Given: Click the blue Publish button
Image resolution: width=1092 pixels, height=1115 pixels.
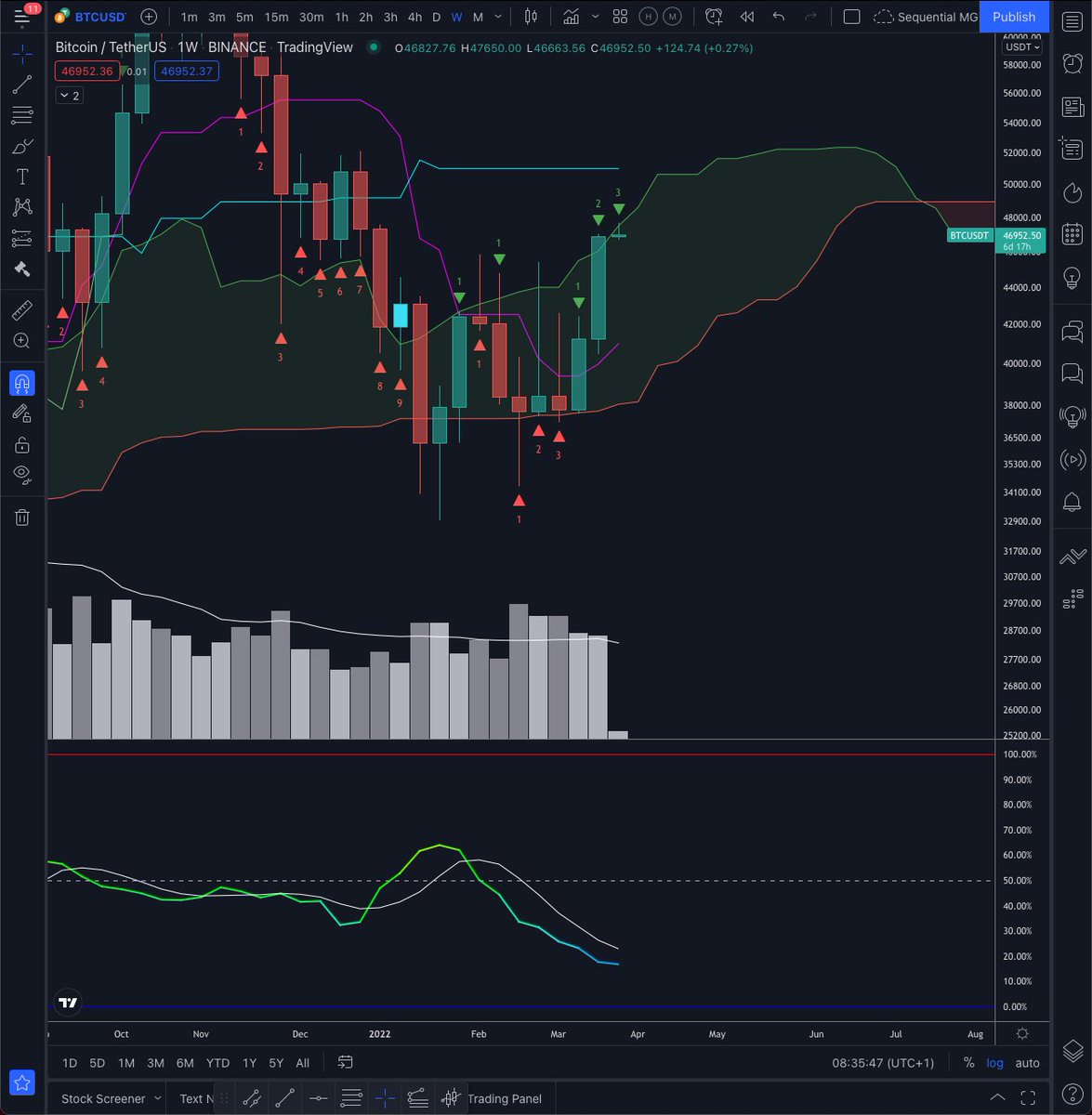Looking at the screenshot, I should pos(1014,17).
